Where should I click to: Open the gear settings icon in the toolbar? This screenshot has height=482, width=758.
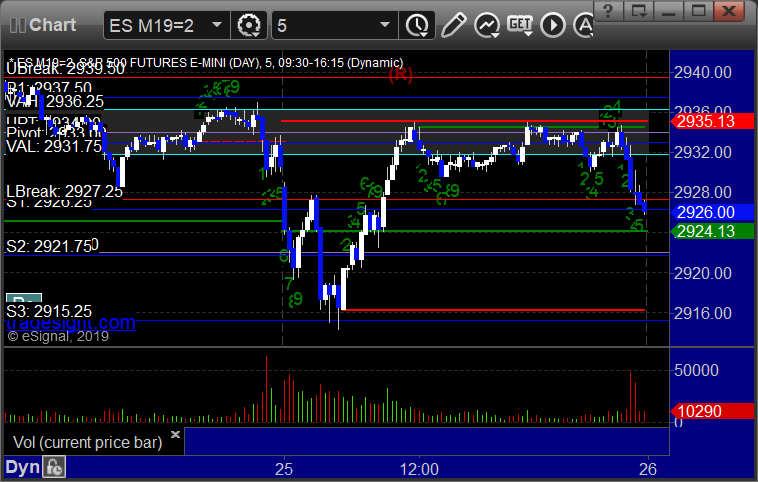pyautogui.click(x=249, y=25)
